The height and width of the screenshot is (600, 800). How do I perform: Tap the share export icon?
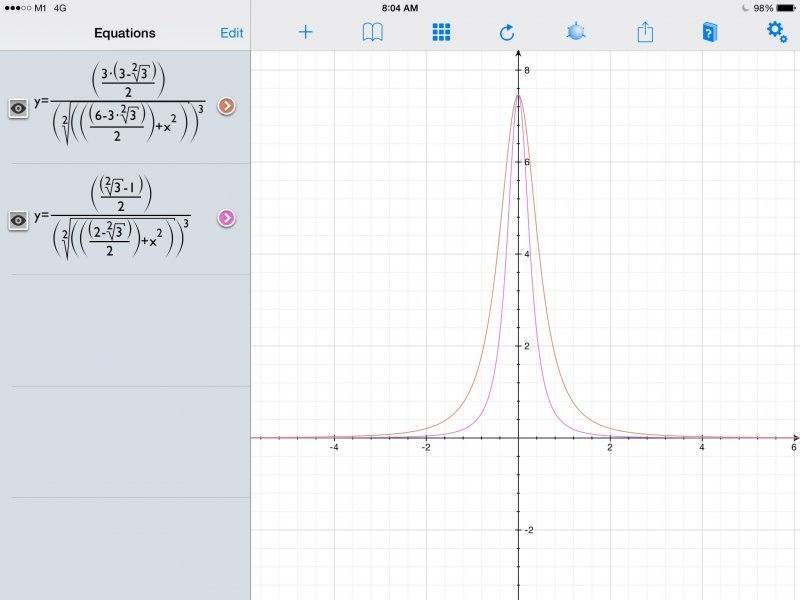point(645,32)
